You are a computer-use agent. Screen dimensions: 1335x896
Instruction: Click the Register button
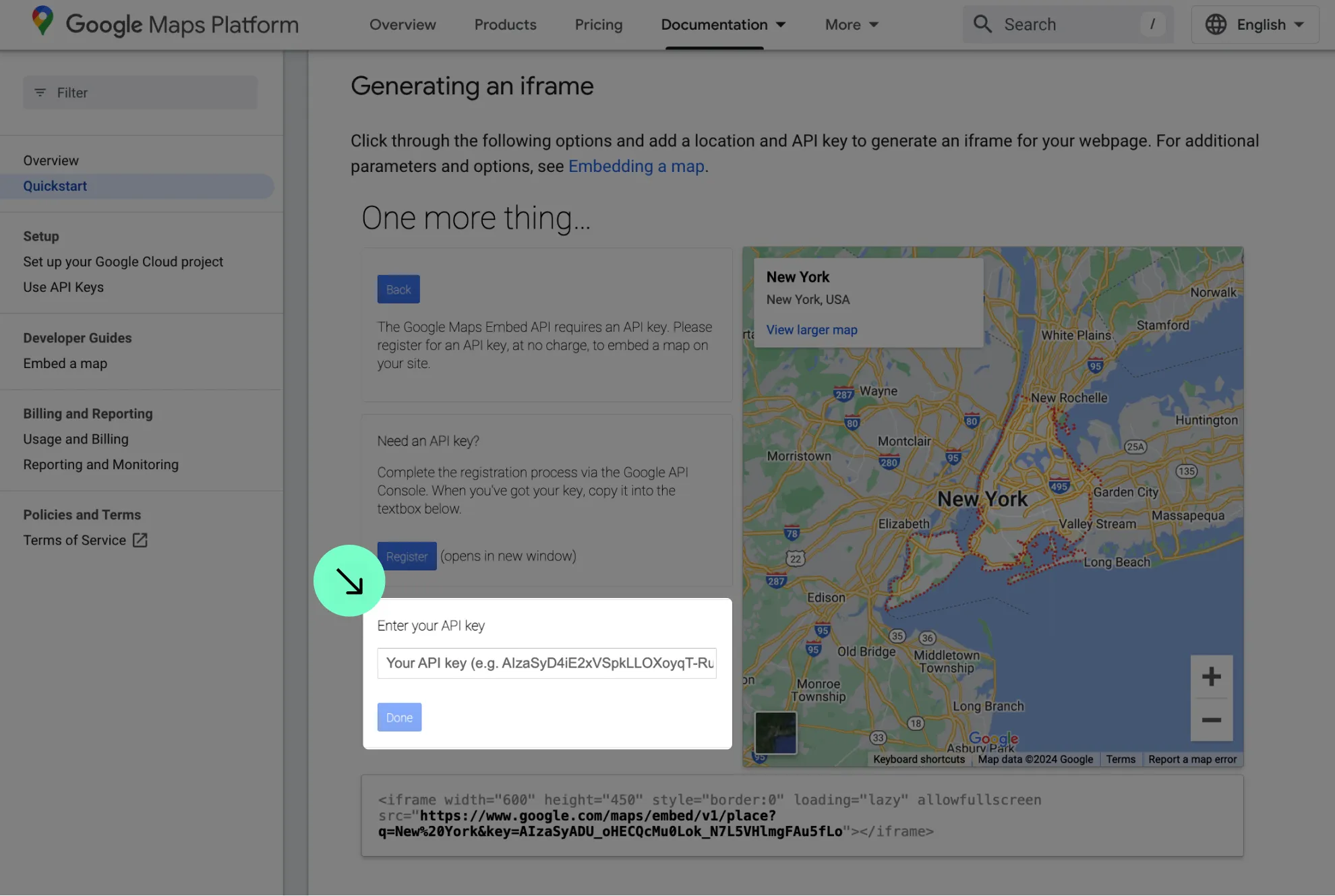click(407, 556)
